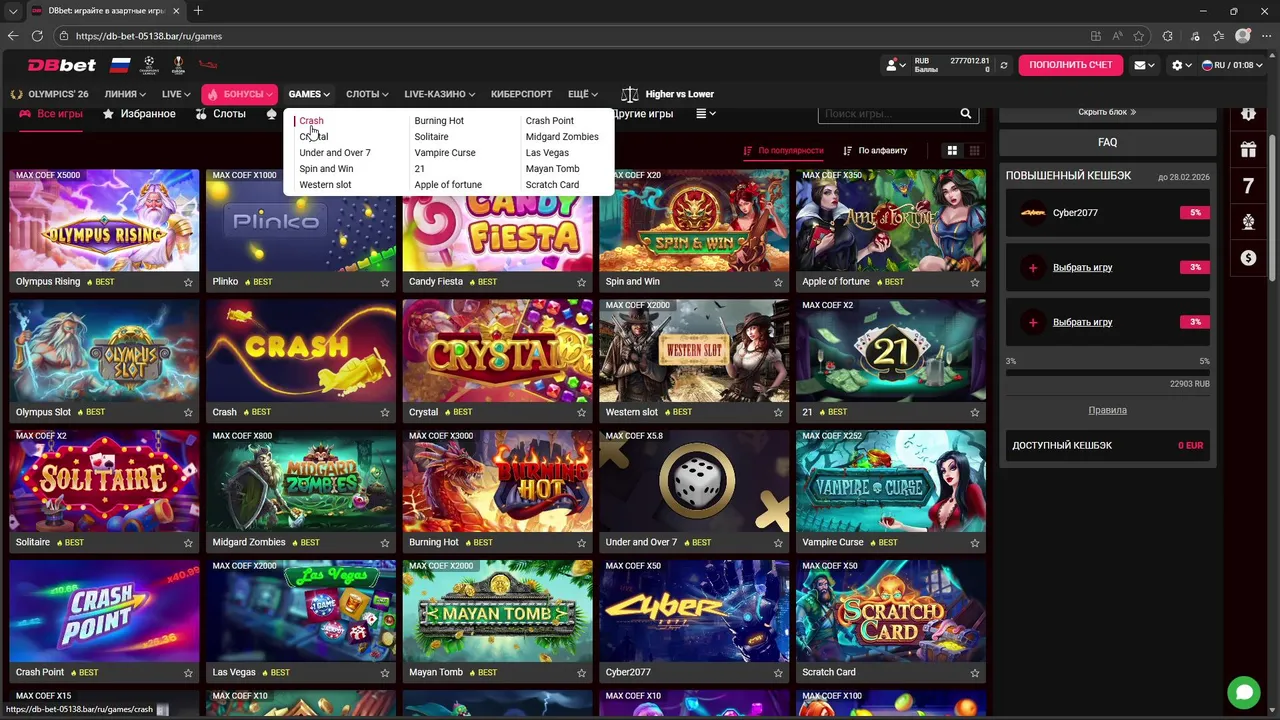
Task: Switch to the Избранное tab
Action: (x=139, y=114)
